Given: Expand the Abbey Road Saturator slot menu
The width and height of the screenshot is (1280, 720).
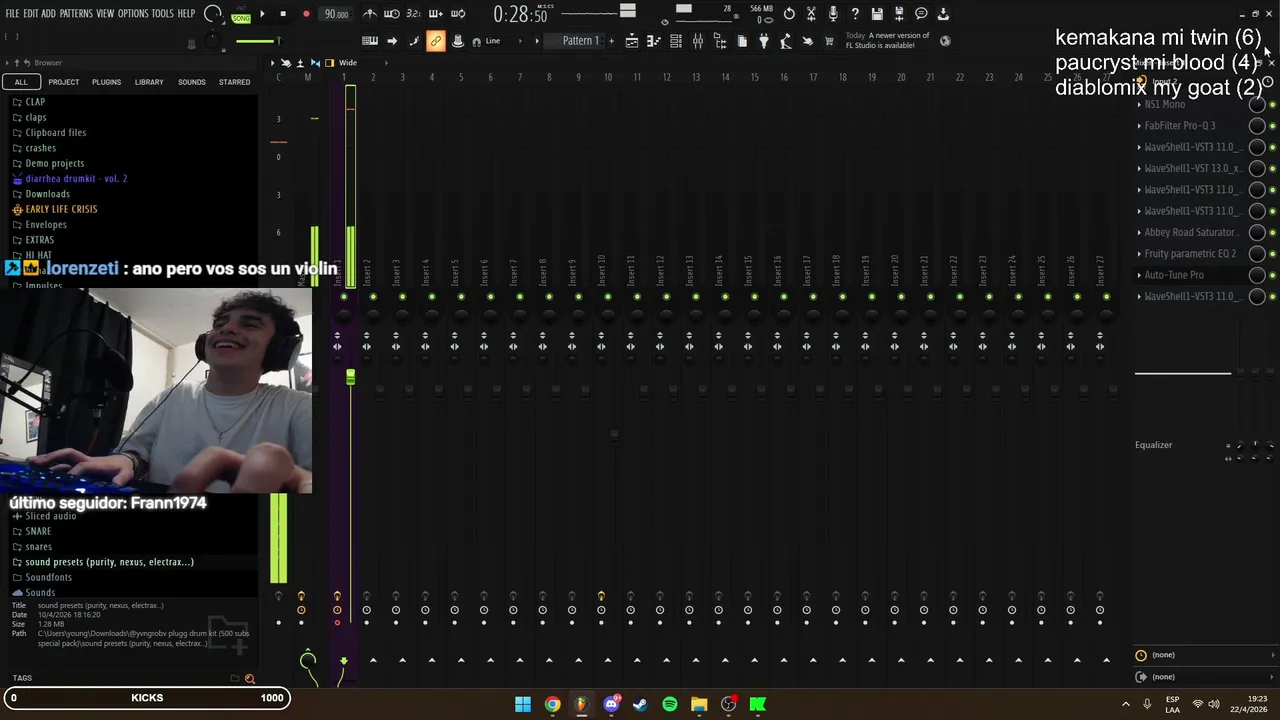Looking at the screenshot, I should point(1139,233).
